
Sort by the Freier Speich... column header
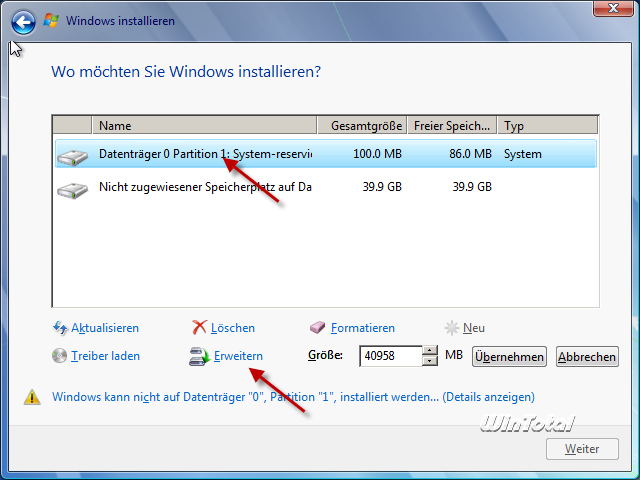point(452,125)
